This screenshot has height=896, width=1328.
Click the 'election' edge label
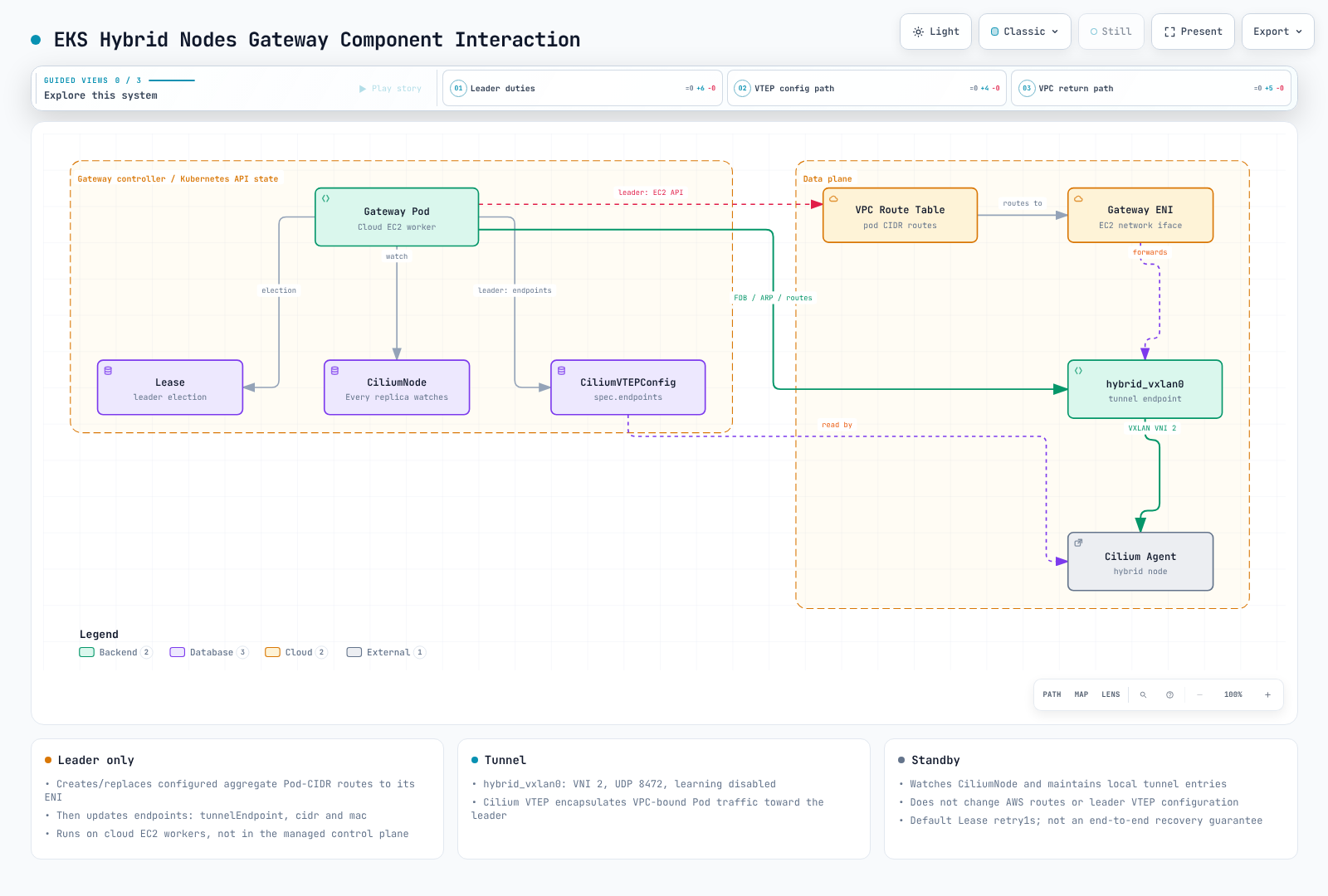279,290
